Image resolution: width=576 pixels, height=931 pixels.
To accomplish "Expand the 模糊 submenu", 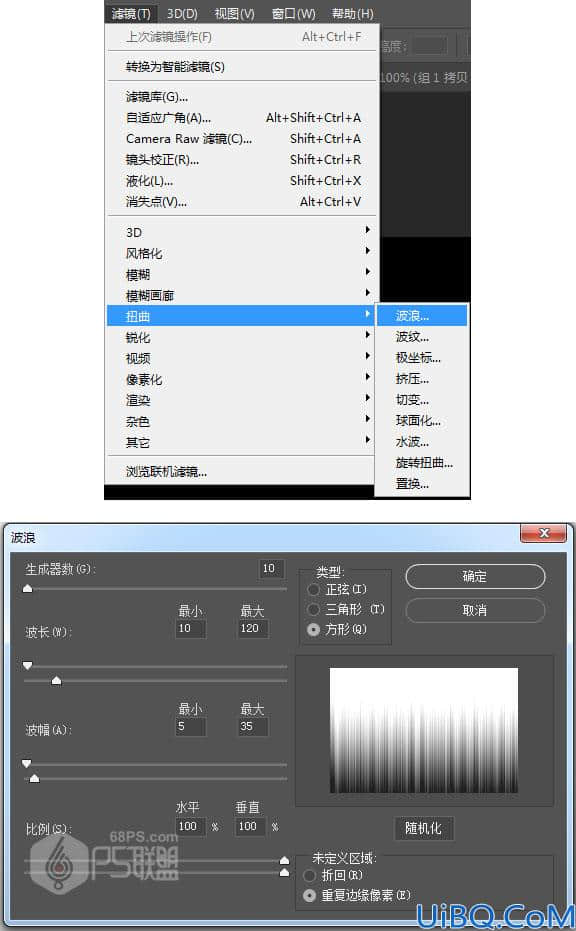I will pyautogui.click(x=242, y=274).
